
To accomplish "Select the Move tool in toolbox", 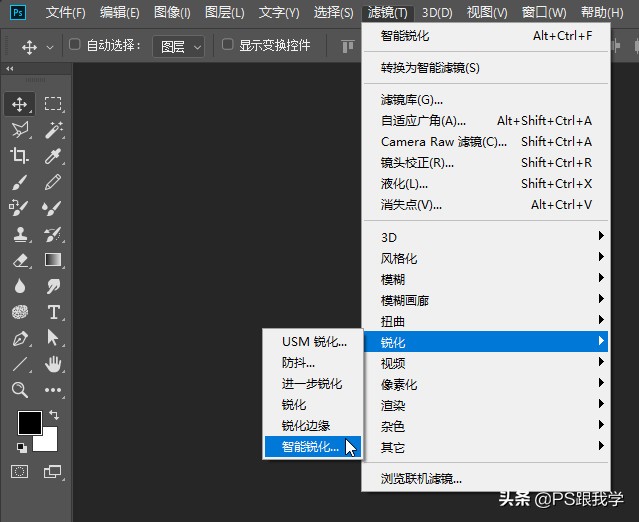I will (20, 104).
